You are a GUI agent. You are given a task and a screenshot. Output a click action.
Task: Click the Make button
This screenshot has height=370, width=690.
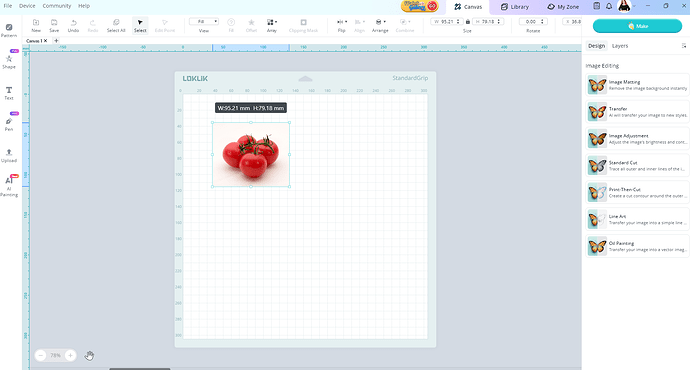coord(637,26)
